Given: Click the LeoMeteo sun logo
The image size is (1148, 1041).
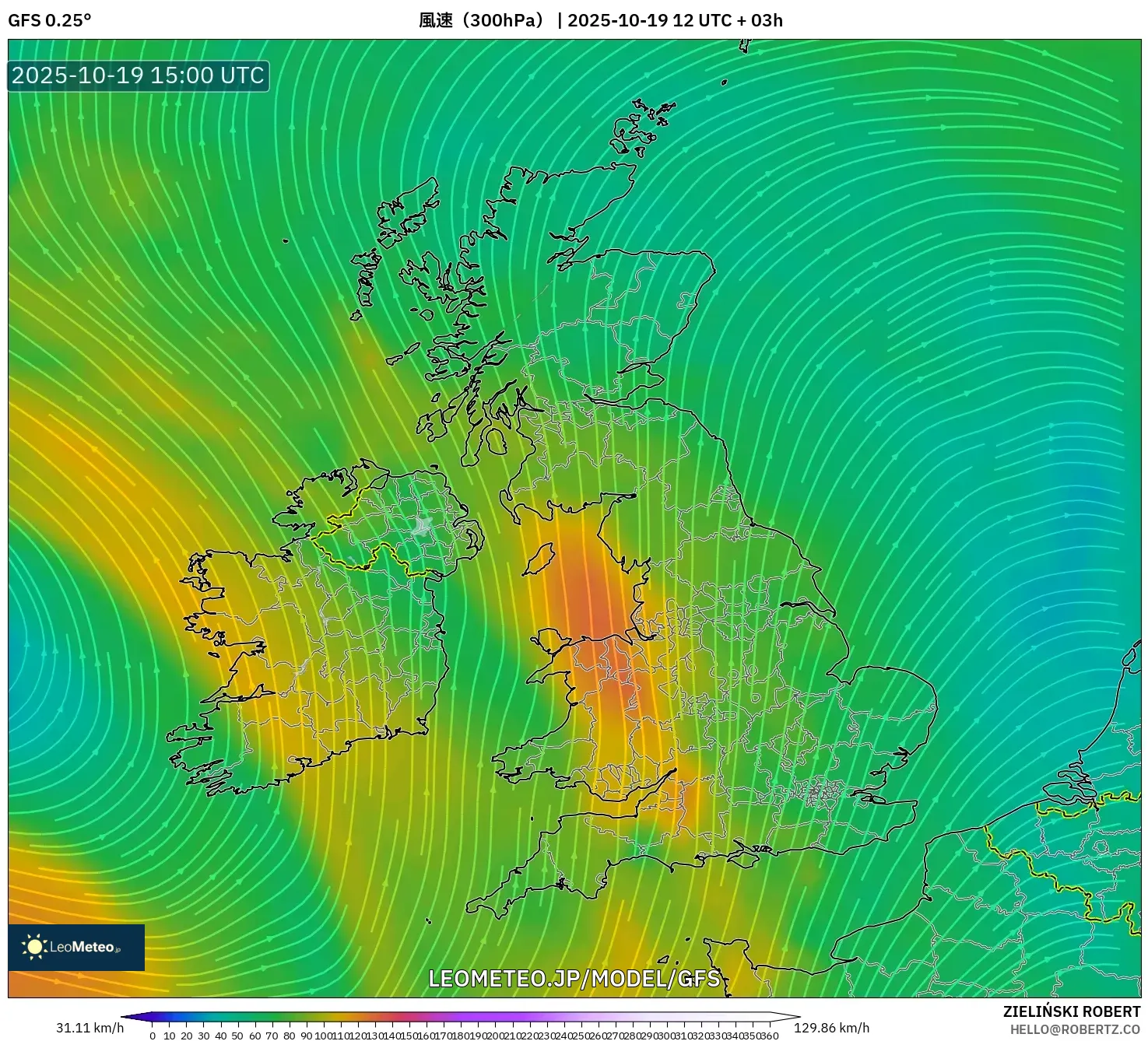Looking at the screenshot, I should click(35, 947).
